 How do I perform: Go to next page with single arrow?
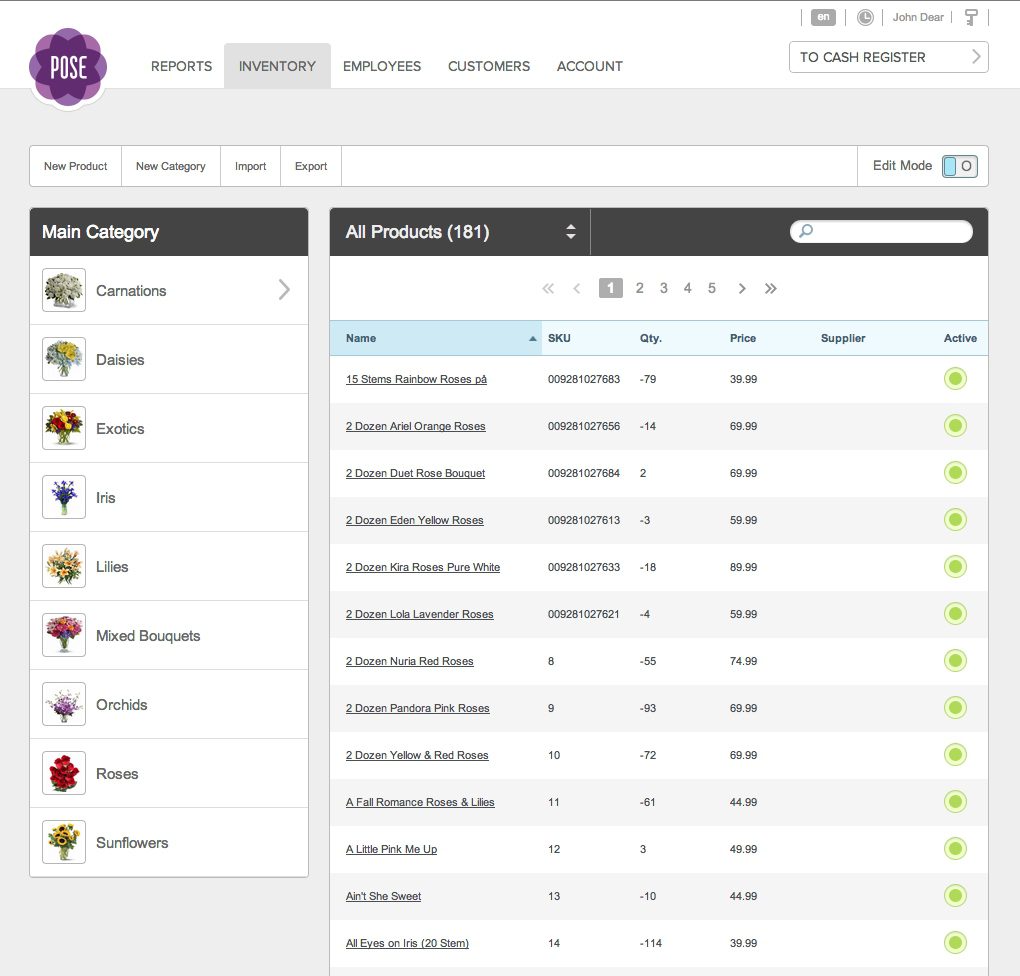742,288
